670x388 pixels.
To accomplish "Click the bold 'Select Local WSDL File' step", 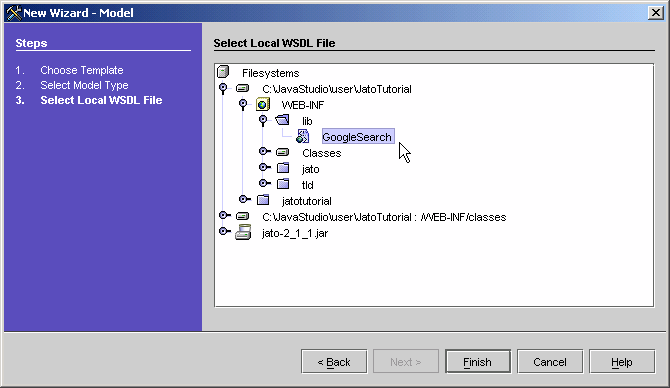I will point(101,100).
